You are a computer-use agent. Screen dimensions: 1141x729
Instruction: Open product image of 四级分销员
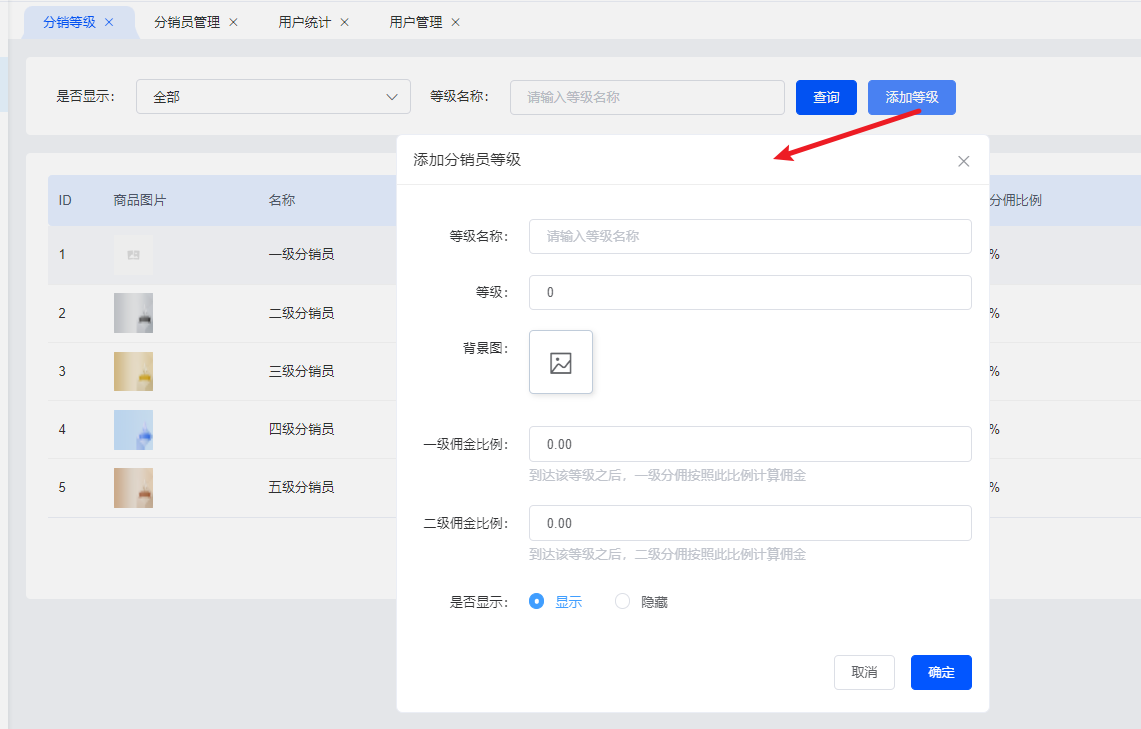tap(133, 429)
